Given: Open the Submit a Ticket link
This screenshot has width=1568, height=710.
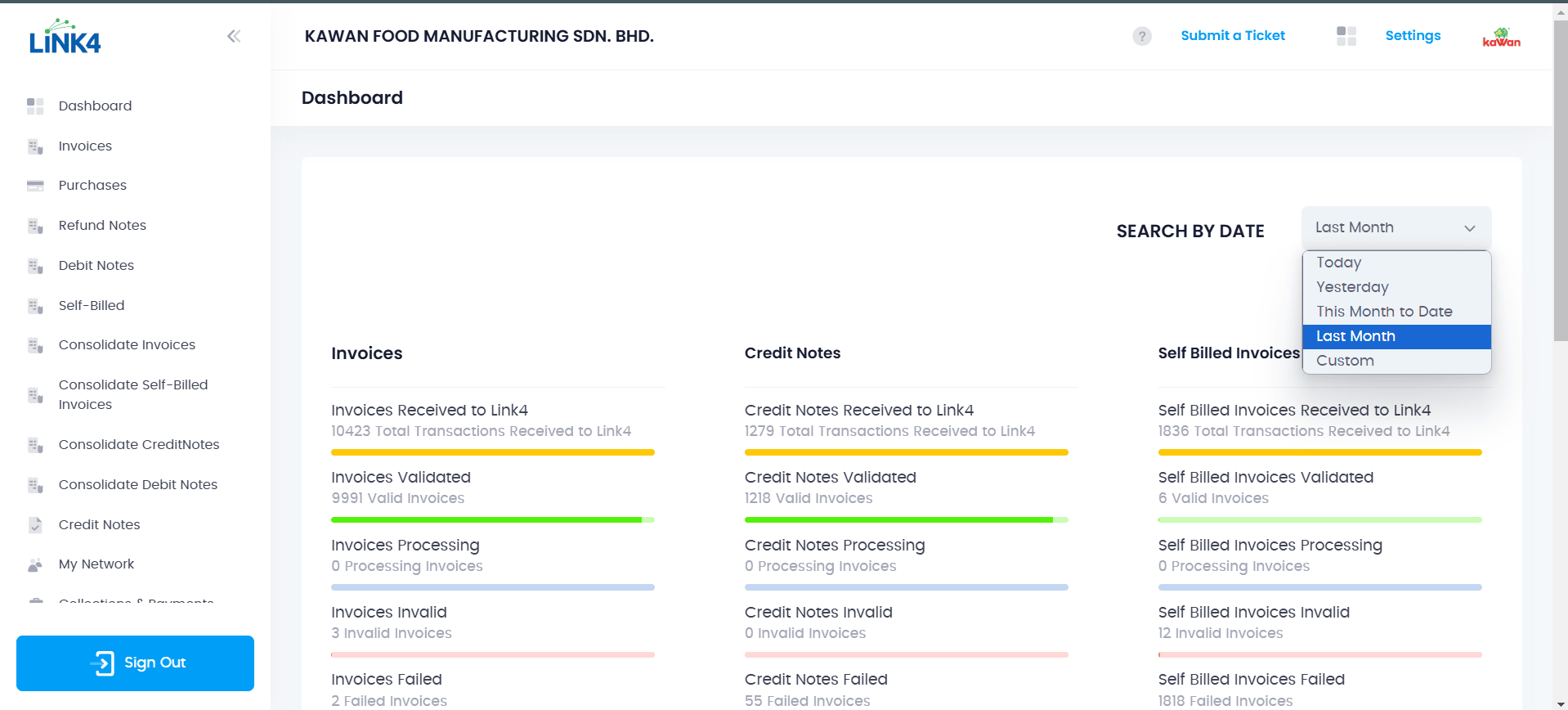Looking at the screenshot, I should pyautogui.click(x=1232, y=36).
